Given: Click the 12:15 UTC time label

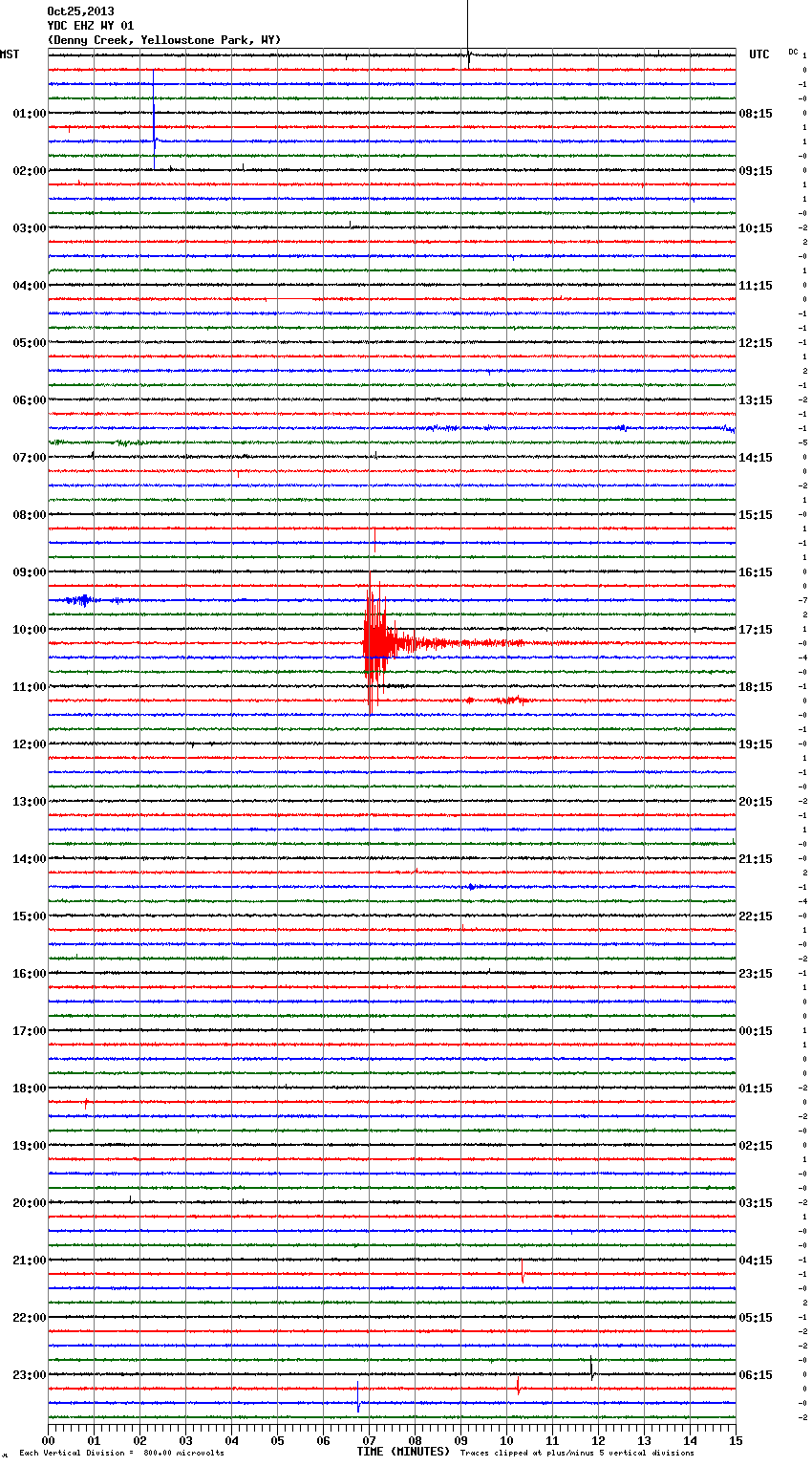Looking at the screenshot, I should click(756, 343).
